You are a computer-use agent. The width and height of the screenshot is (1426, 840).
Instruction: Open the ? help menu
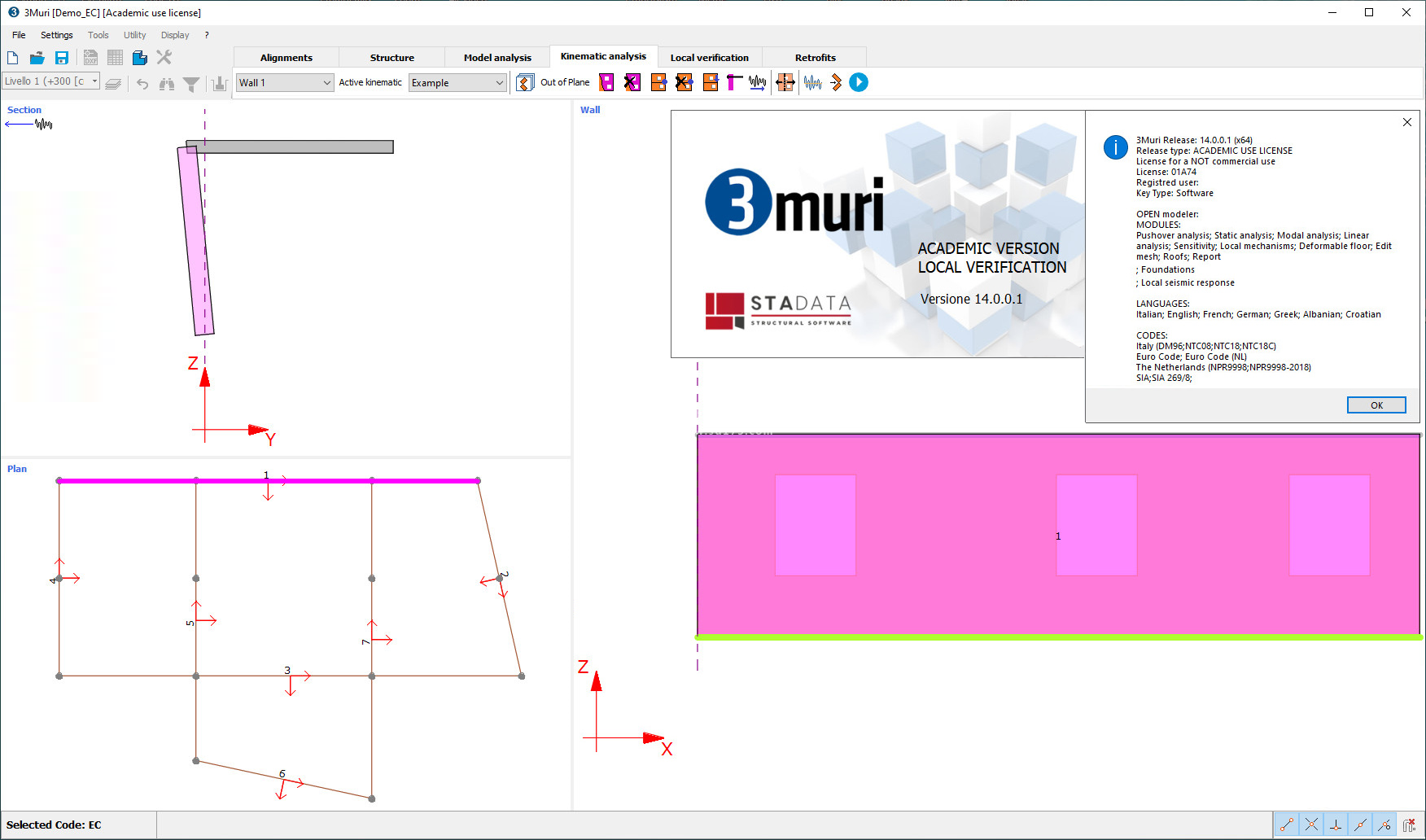[x=207, y=35]
